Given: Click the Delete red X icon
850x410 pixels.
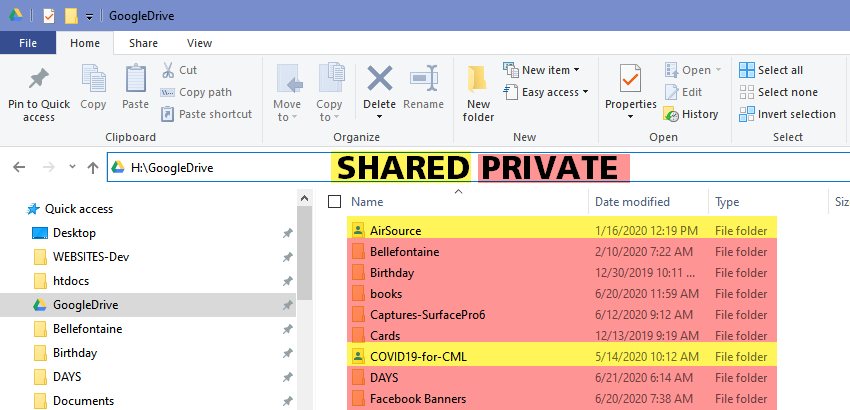Looking at the screenshot, I should click(x=379, y=79).
